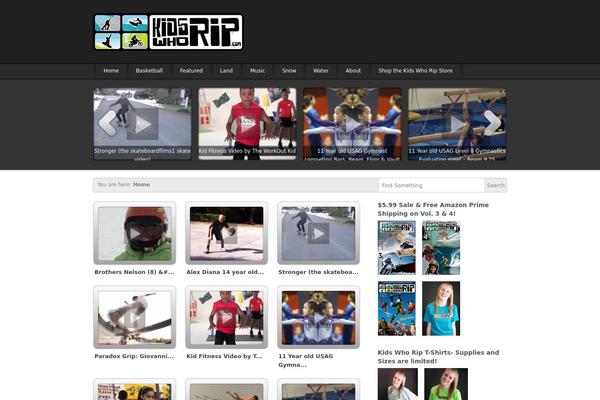Click the Brothers Nelson (8) title link
Screen dimensions: 600x400
tap(134, 272)
